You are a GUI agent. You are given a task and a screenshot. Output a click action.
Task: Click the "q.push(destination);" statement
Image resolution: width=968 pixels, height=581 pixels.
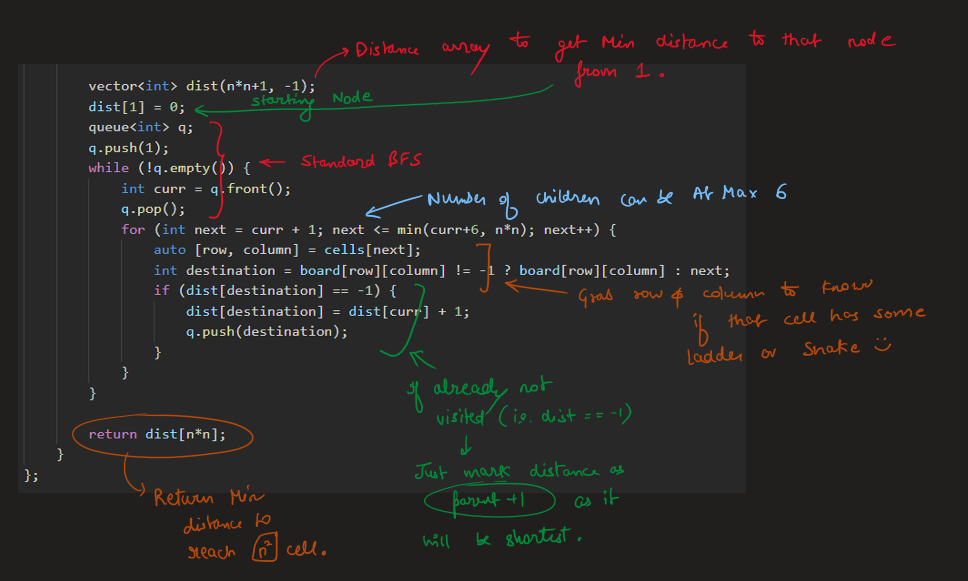click(267, 331)
